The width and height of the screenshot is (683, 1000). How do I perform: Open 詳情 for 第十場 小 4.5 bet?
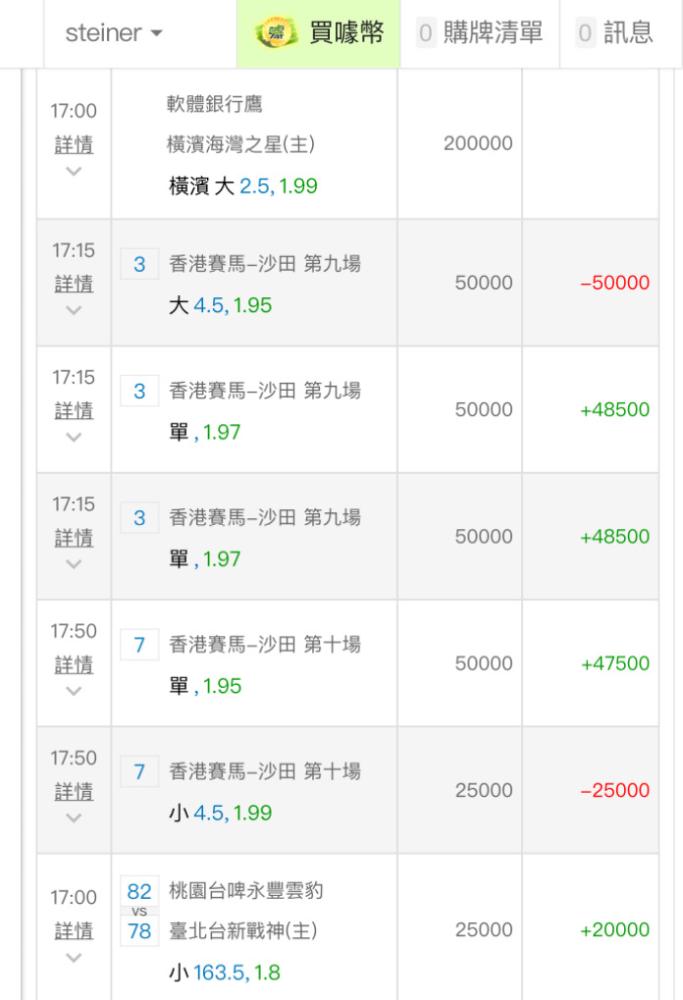click(x=74, y=791)
